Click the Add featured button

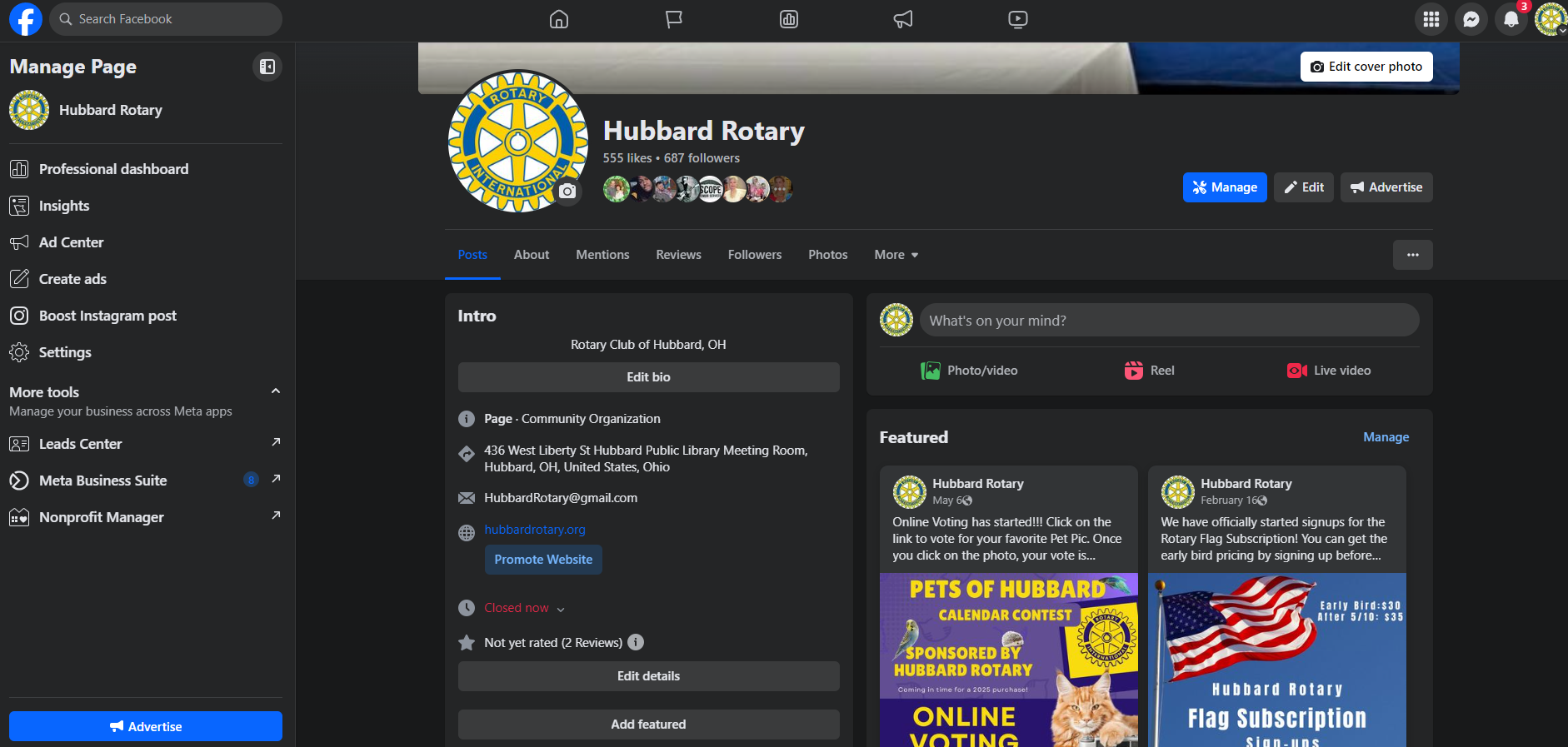[x=648, y=725]
